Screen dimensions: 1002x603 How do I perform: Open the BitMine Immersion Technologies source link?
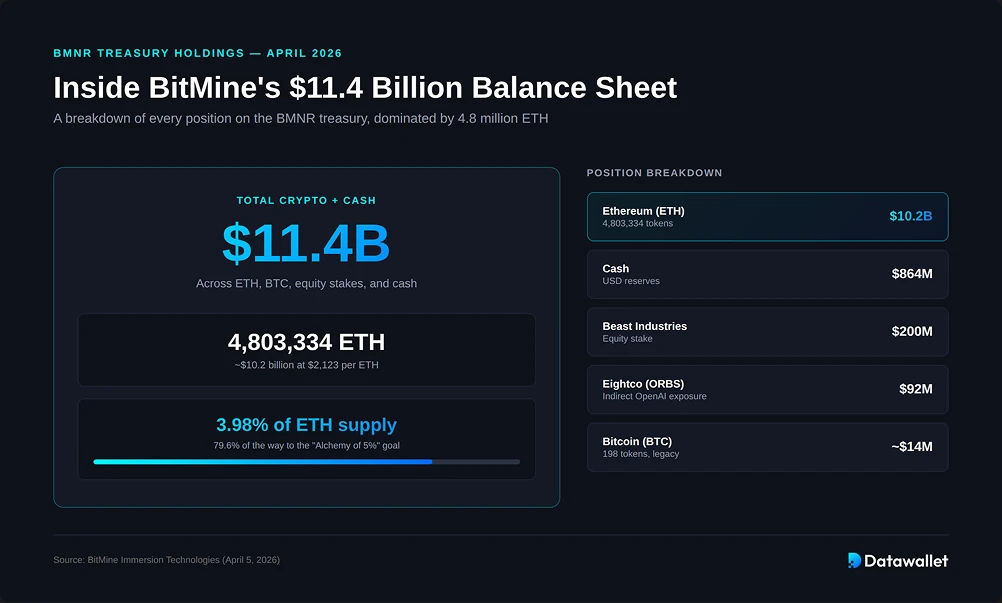[x=167, y=560]
